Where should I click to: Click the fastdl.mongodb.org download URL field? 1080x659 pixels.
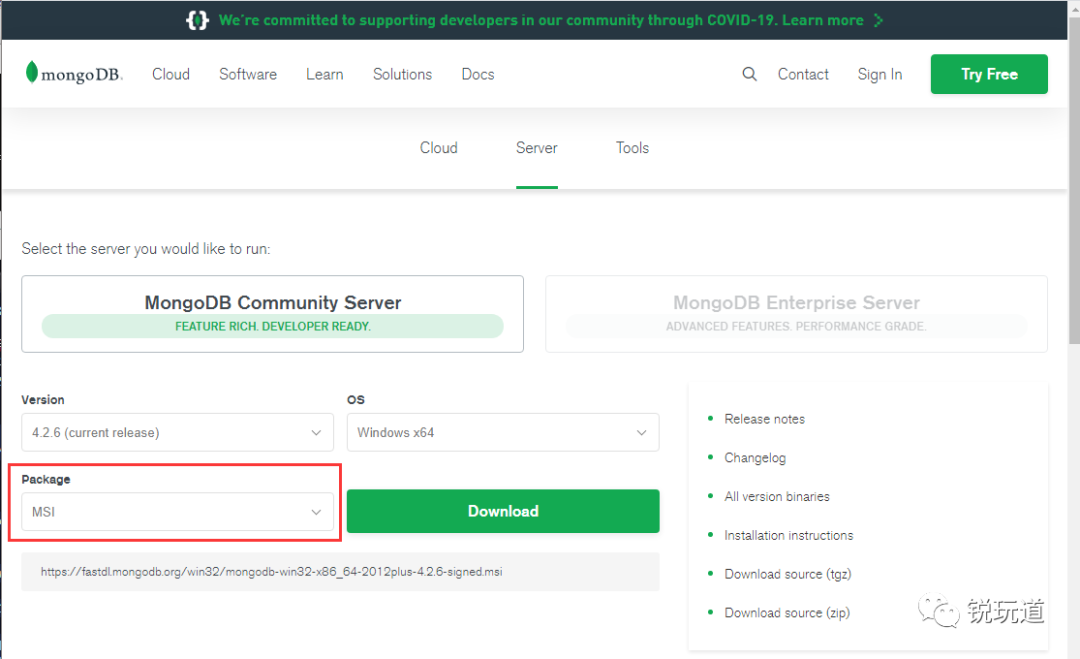coord(340,572)
